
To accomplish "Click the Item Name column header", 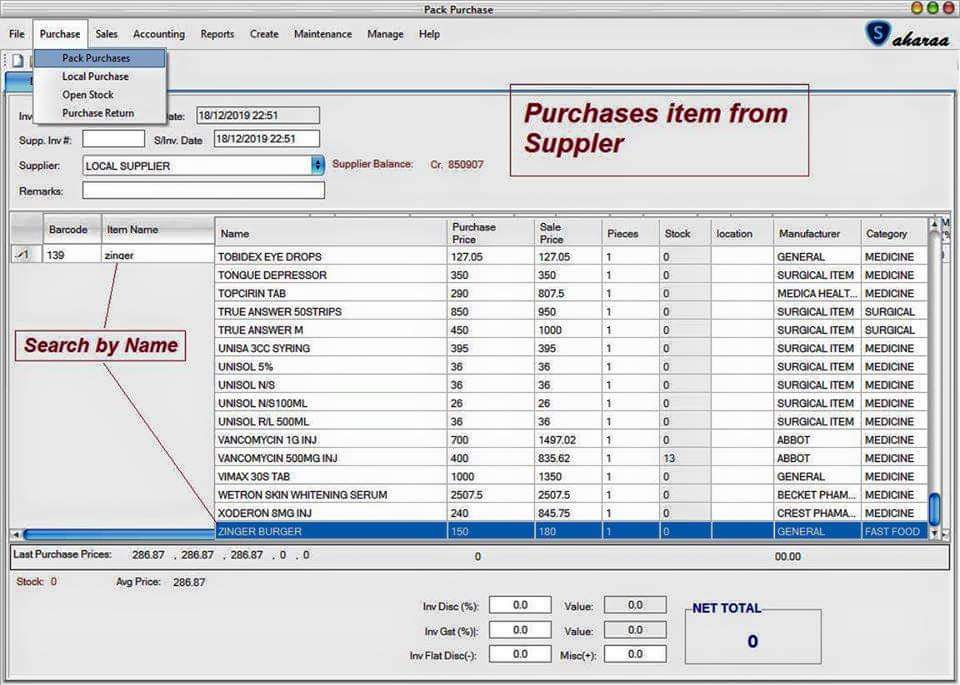I will point(159,230).
